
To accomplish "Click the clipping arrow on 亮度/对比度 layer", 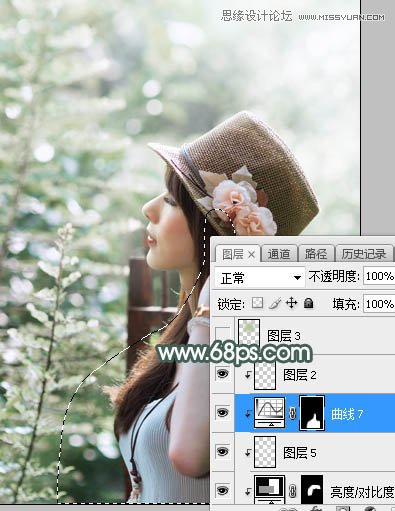I will click(x=248, y=491).
